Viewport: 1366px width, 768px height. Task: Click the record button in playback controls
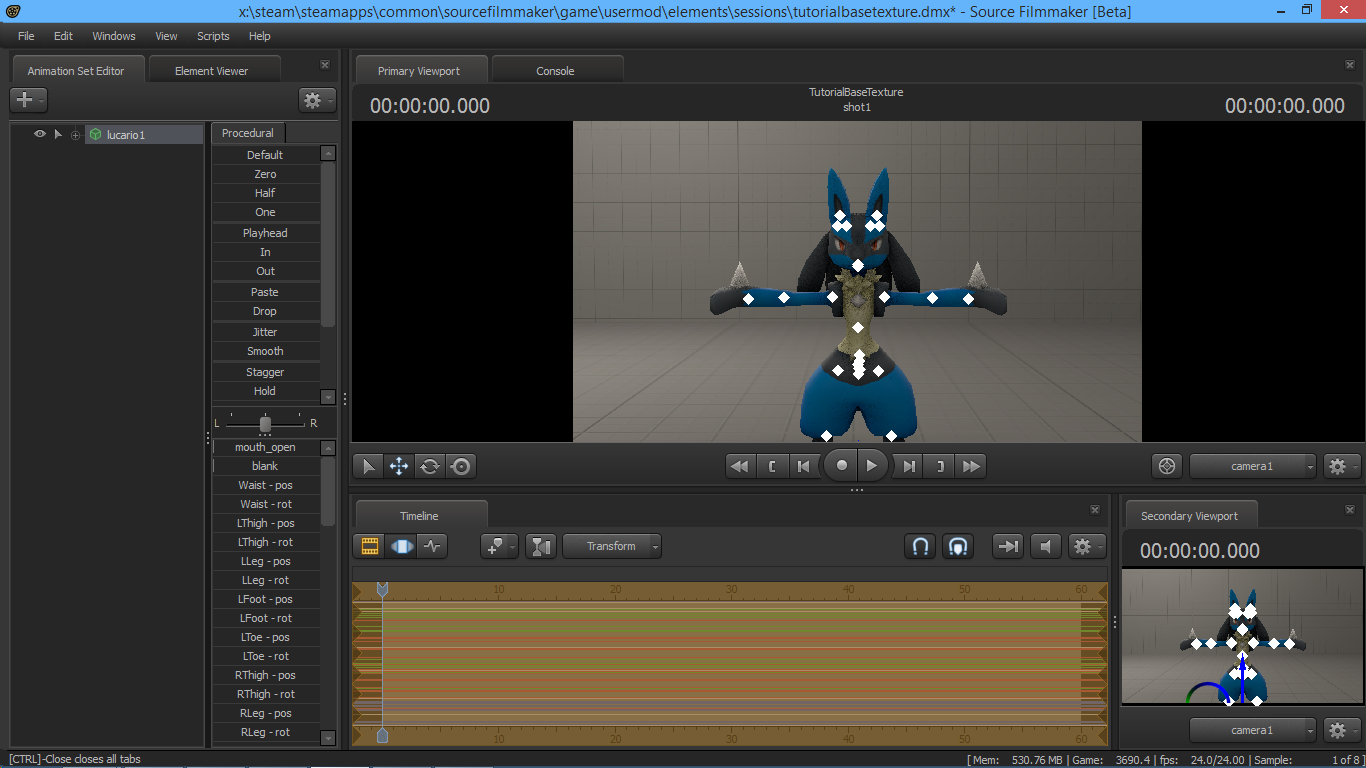[x=841, y=466]
